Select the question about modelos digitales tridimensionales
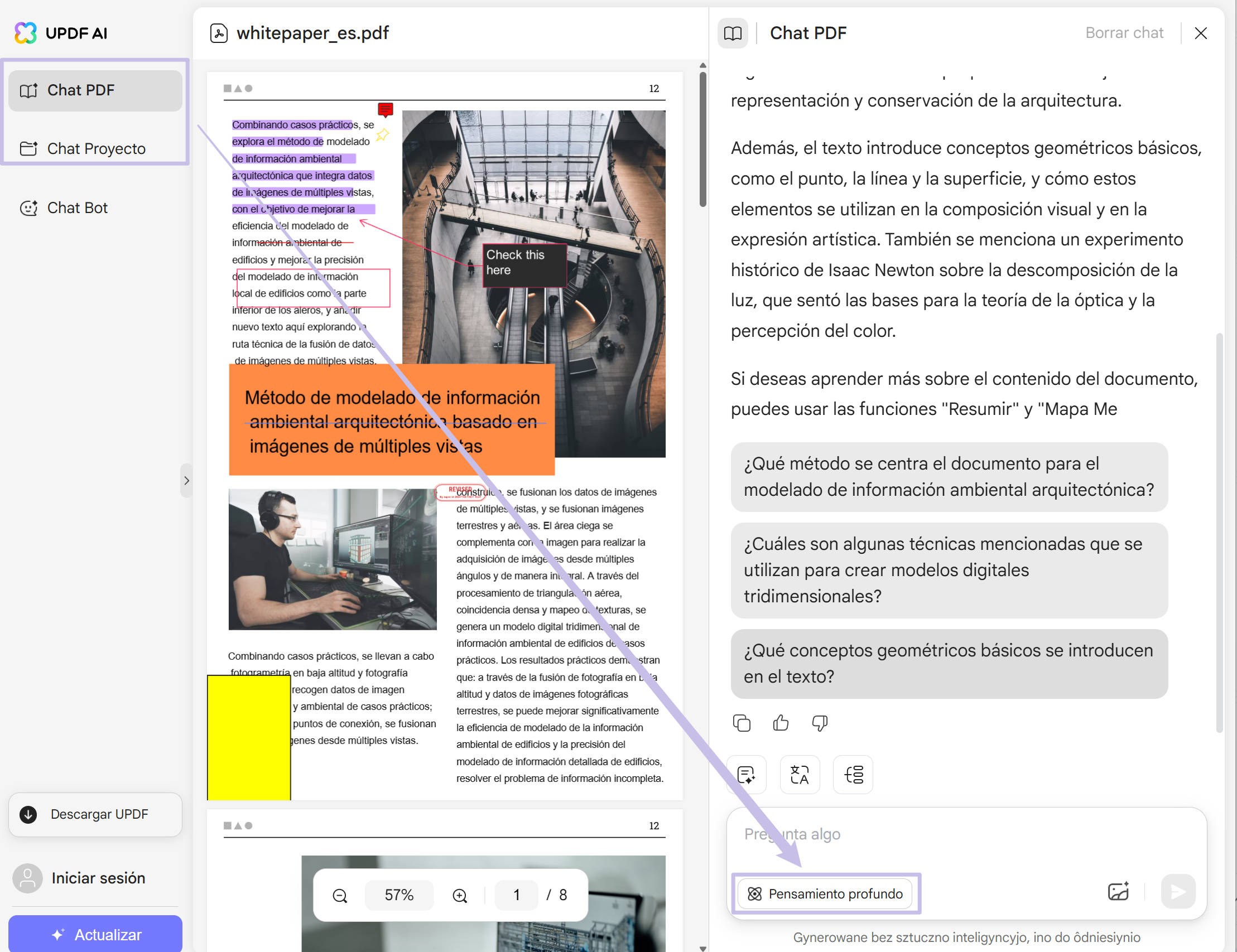Image resolution: width=1237 pixels, height=952 pixels. click(x=949, y=570)
